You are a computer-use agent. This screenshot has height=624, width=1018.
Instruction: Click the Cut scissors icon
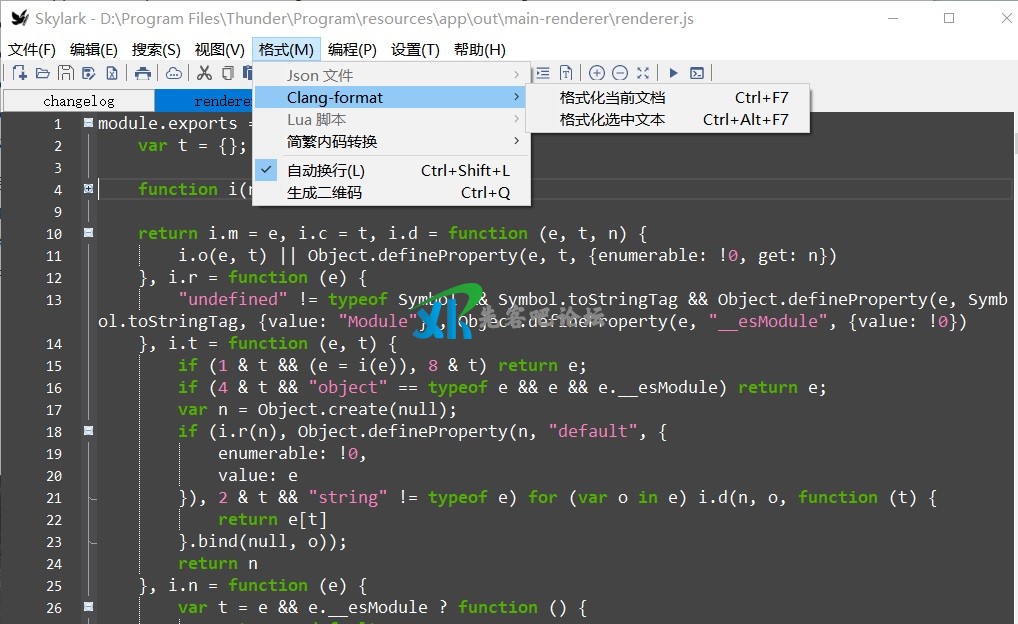(204, 73)
